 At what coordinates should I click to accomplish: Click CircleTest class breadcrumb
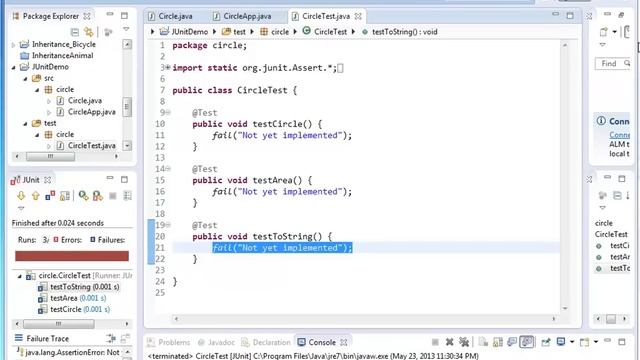(331, 32)
